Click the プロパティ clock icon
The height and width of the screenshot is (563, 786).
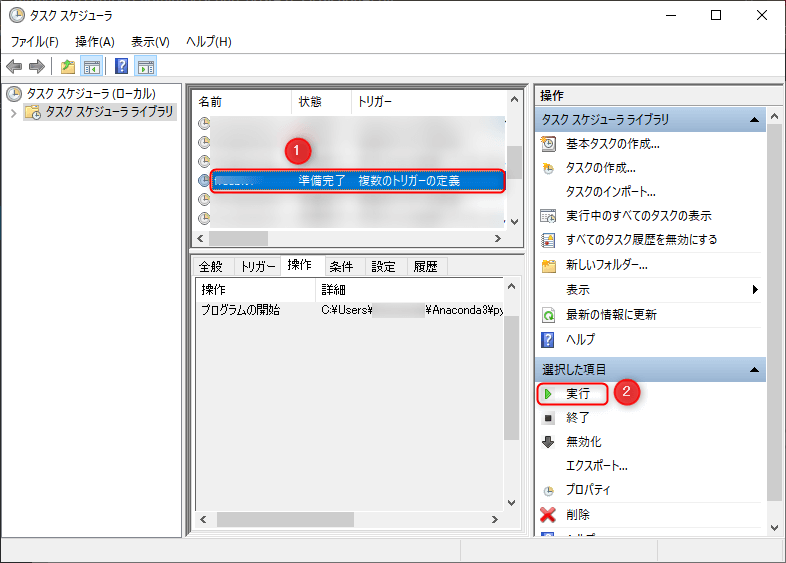click(548, 491)
